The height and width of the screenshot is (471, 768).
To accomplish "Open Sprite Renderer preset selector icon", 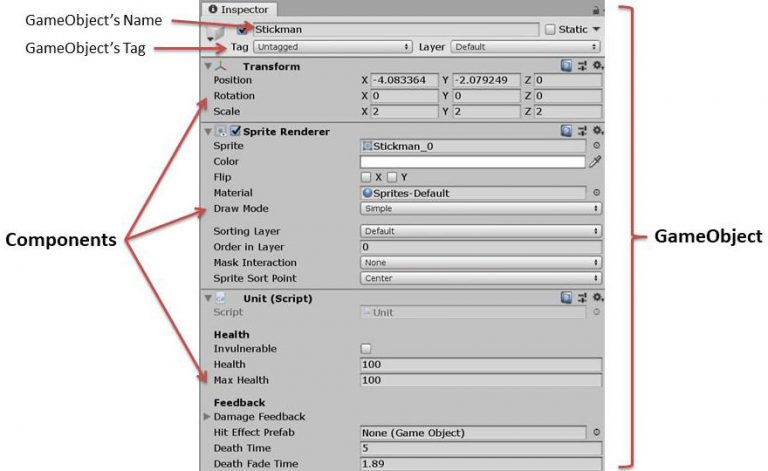I will (582, 131).
